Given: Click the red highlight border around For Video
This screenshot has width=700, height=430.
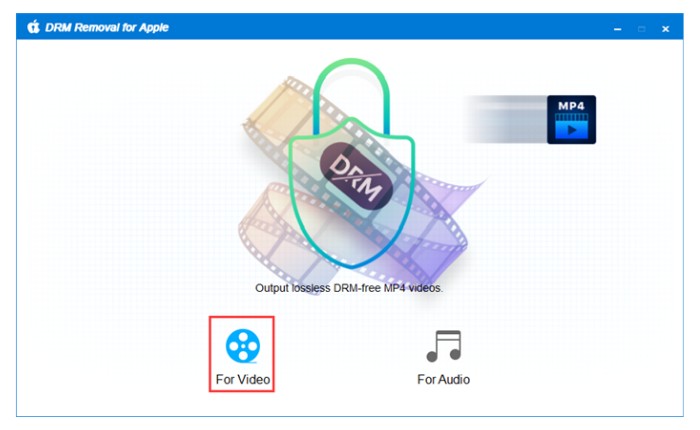Looking at the screenshot, I should [x=242, y=317].
